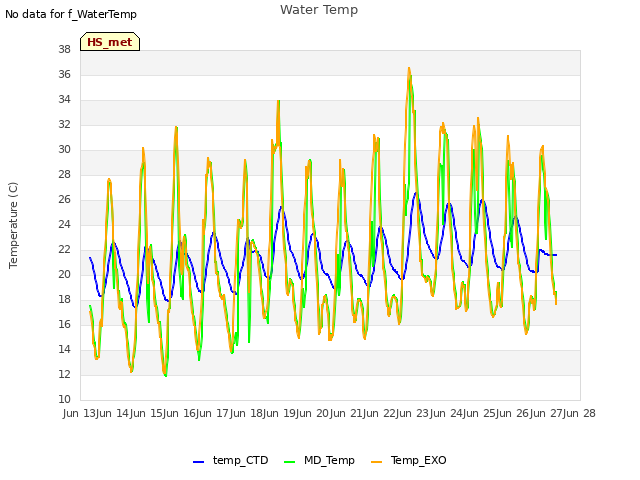The width and height of the screenshot is (640, 480).
Task: Click the 26 y-axis tick label
Action: 64,199
